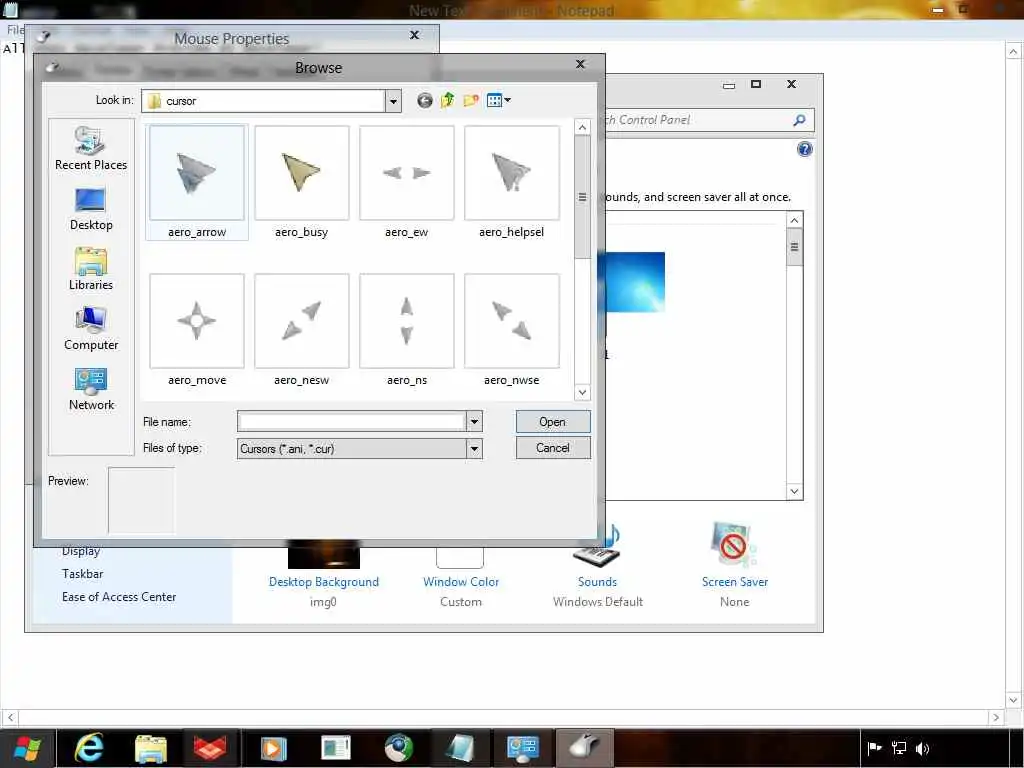The image size is (1024, 768).
Task: Switch to Control Panel taskbar icon
Action: click(523, 748)
